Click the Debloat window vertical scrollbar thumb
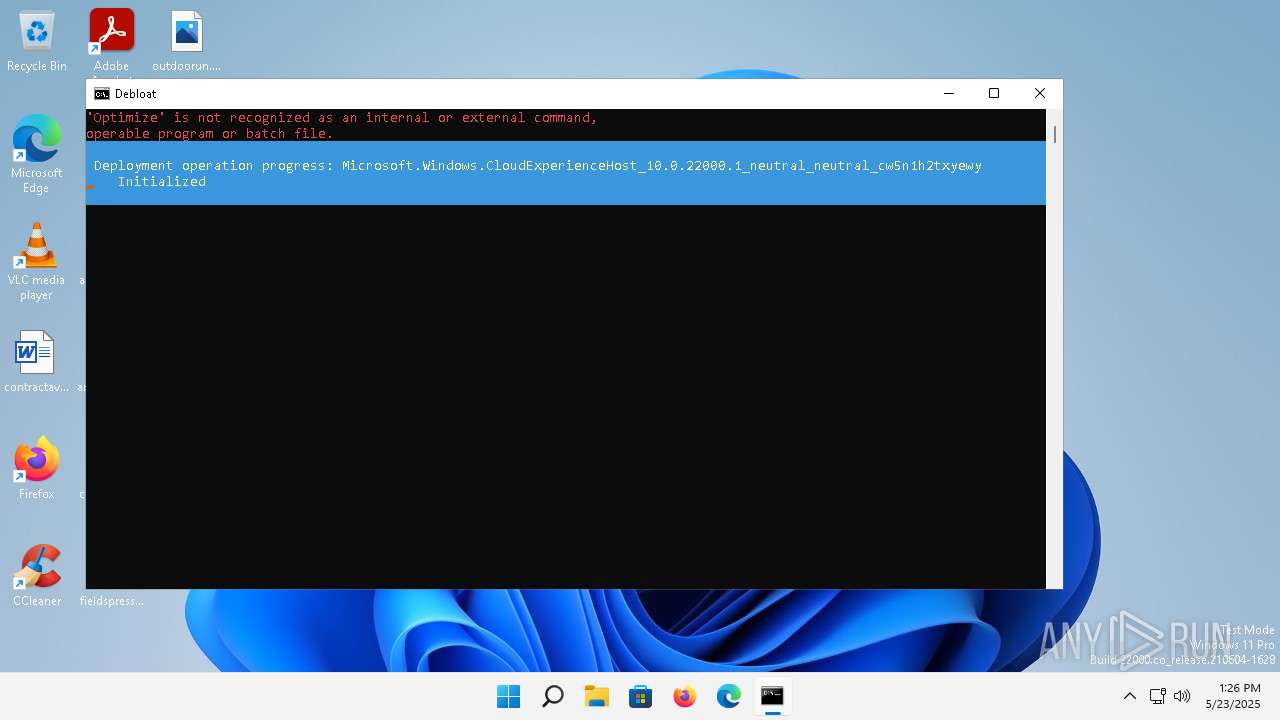The image size is (1280, 720). (x=1055, y=134)
